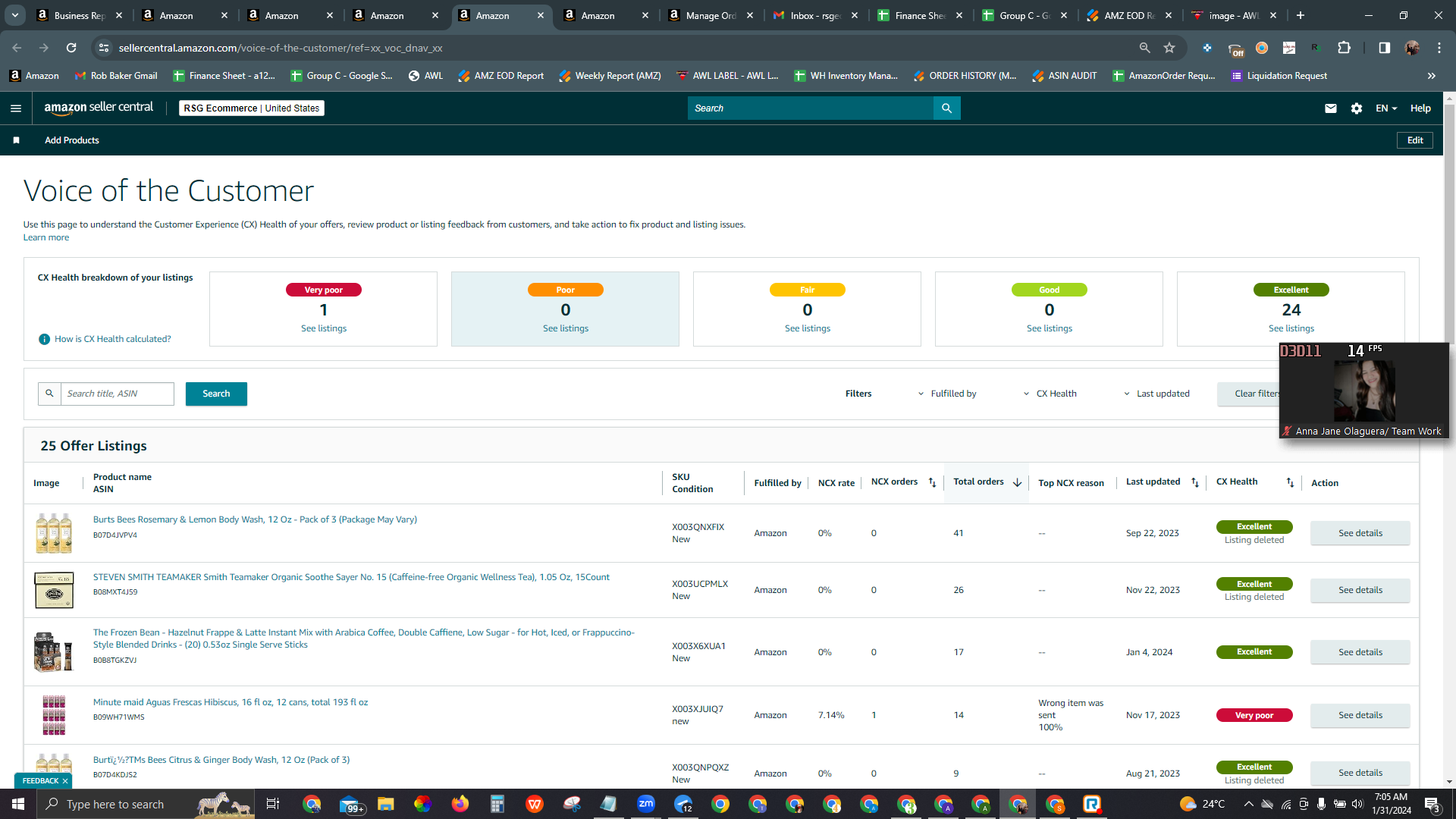Open Zoom from the taskbar
The width and height of the screenshot is (1456, 819).
[646, 804]
